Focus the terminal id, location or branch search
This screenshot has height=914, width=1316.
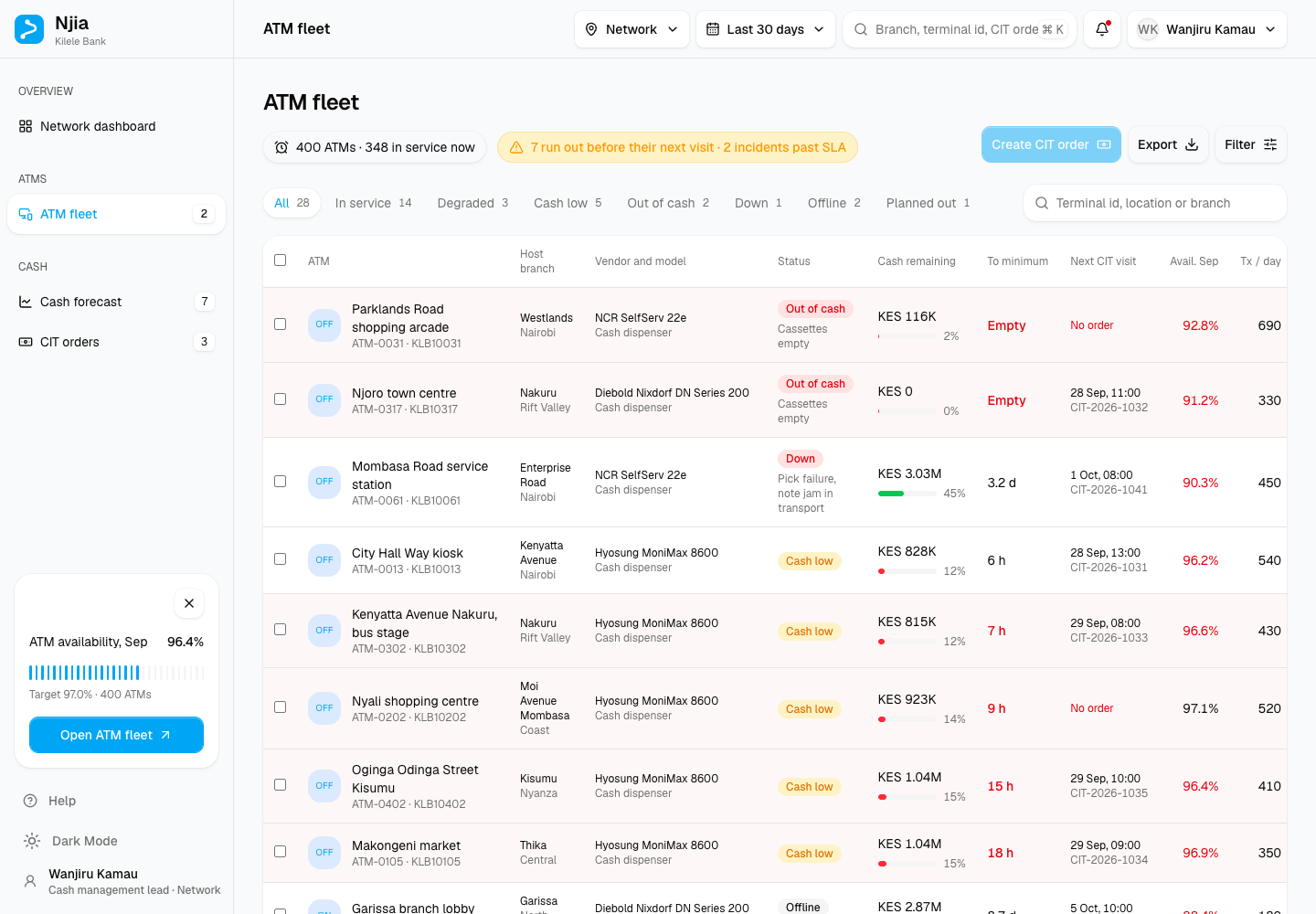click(x=1155, y=203)
